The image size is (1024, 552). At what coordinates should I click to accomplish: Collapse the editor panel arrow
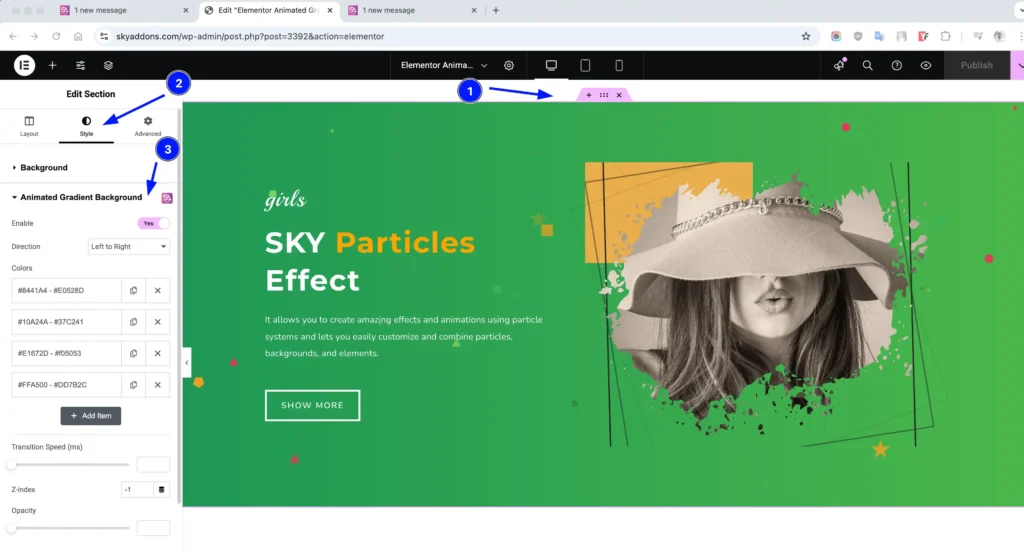click(x=187, y=363)
